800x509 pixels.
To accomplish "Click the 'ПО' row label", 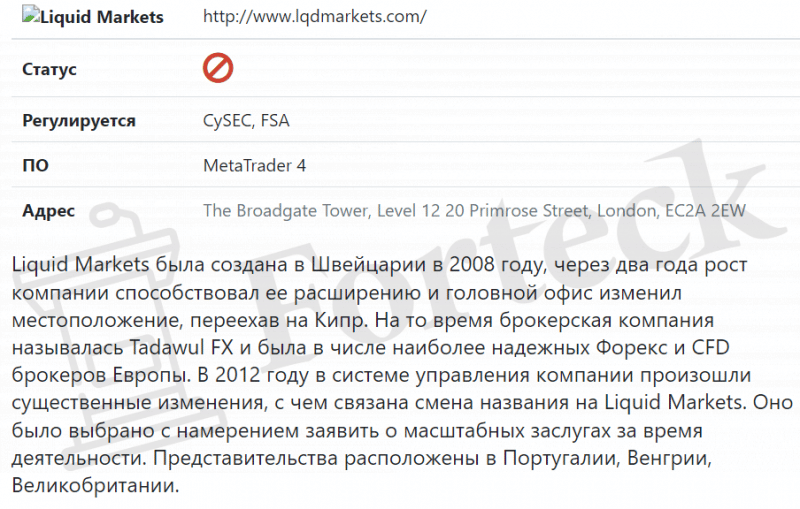I will 35,166.
